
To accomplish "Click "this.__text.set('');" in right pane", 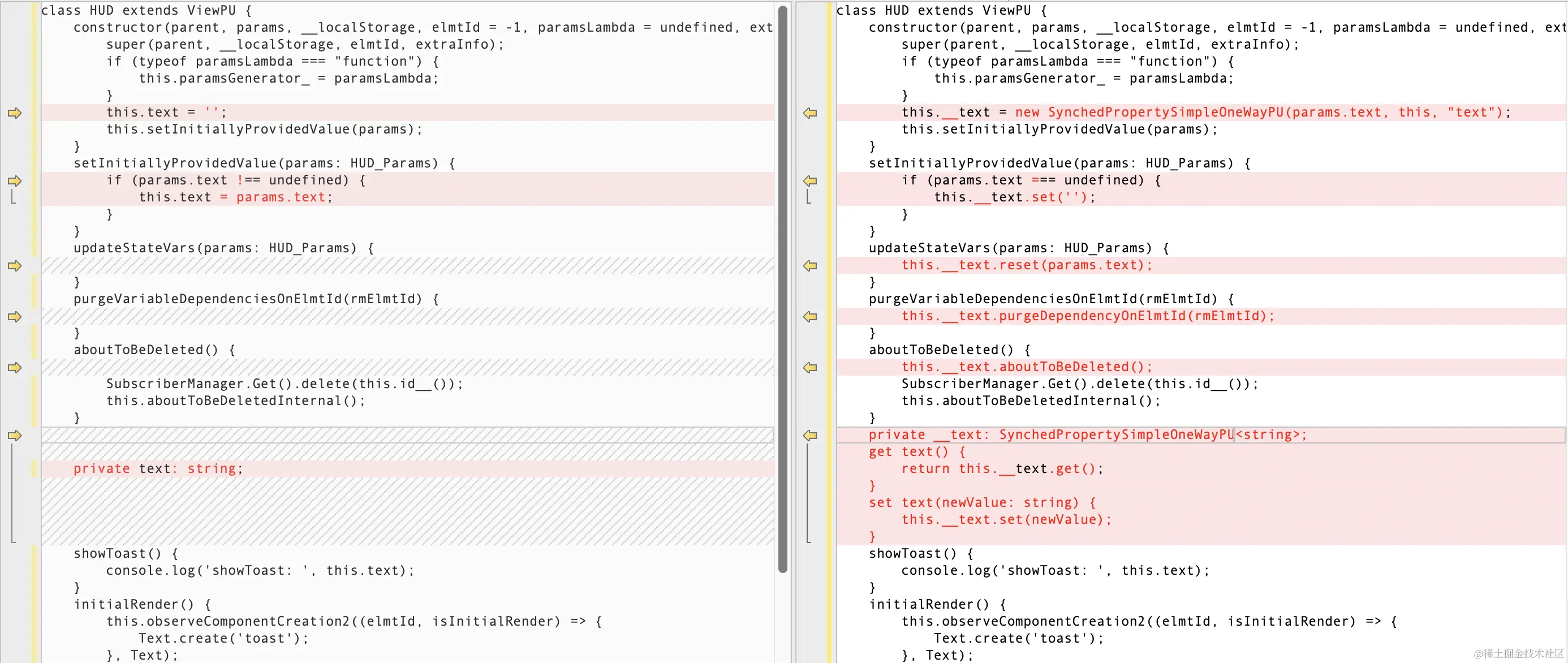I will click(1015, 197).
